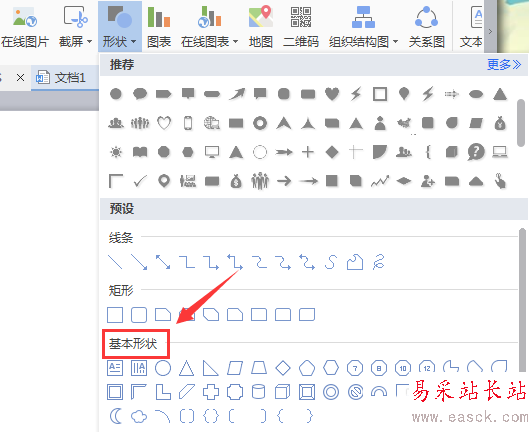The height and width of the screenshot is (432, 529).
Task: Choose the cylinder shape in basic shapes
Action: pos(259,392)
